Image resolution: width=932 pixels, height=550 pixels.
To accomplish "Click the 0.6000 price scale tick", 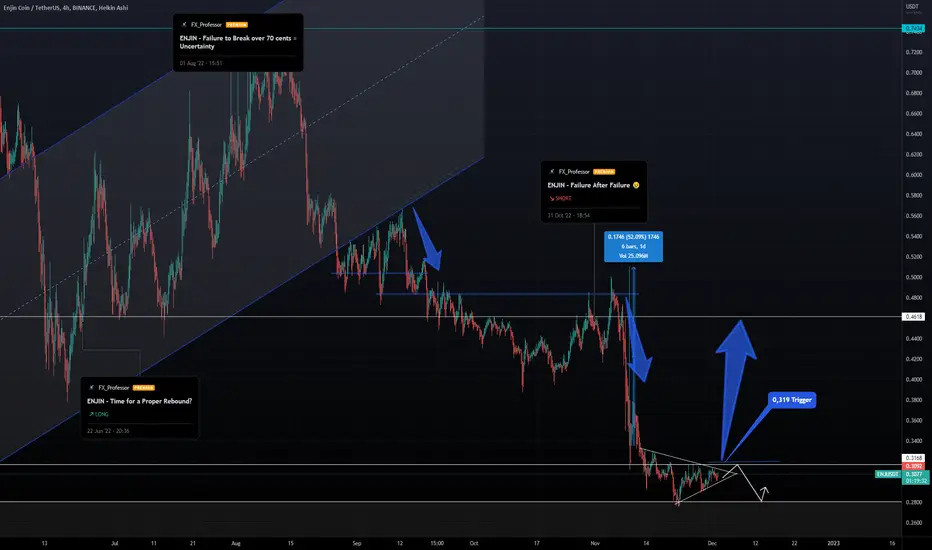I will (914, 175).
